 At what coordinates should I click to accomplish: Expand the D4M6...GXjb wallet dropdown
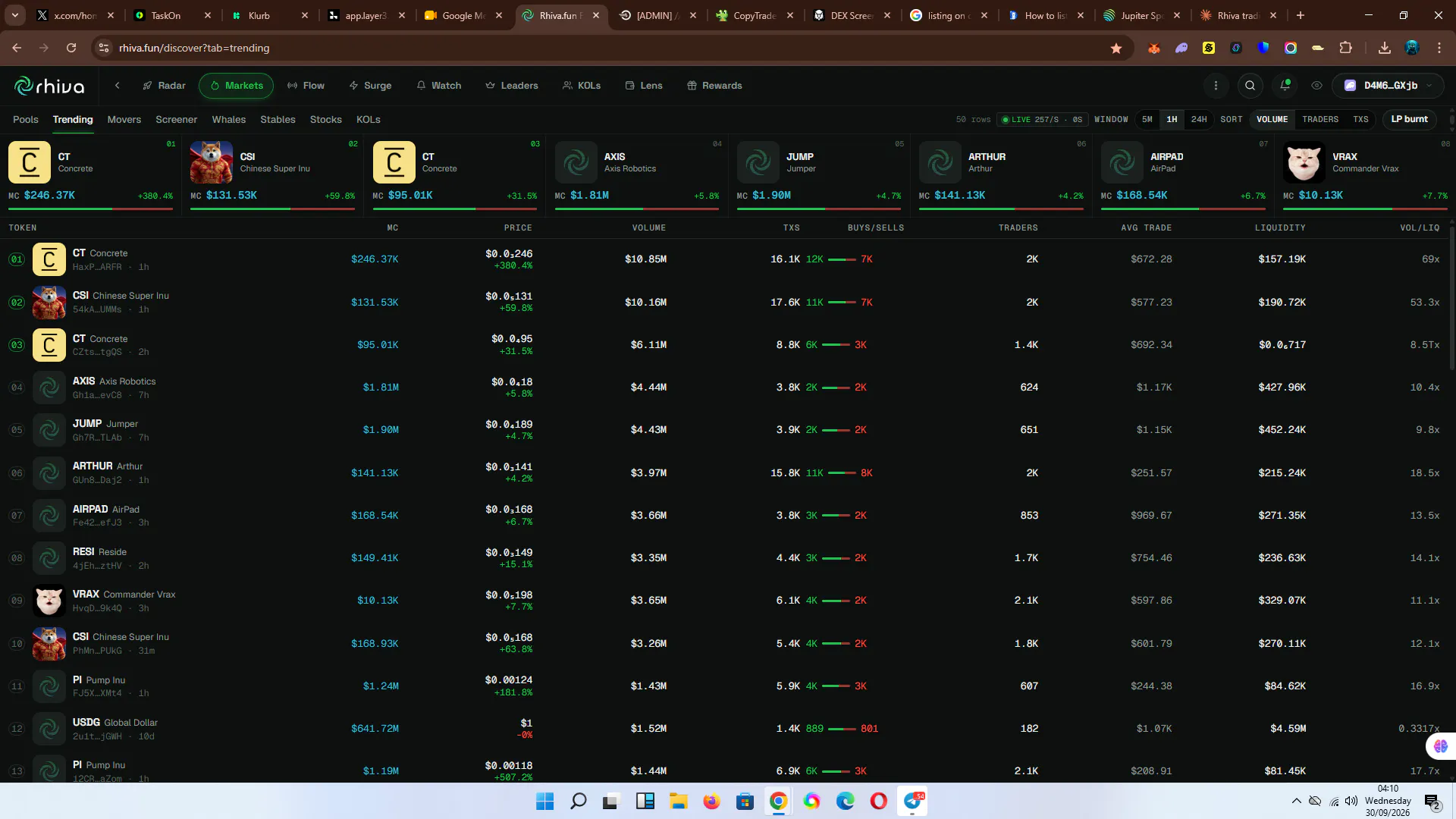(x=1388, y=86)
